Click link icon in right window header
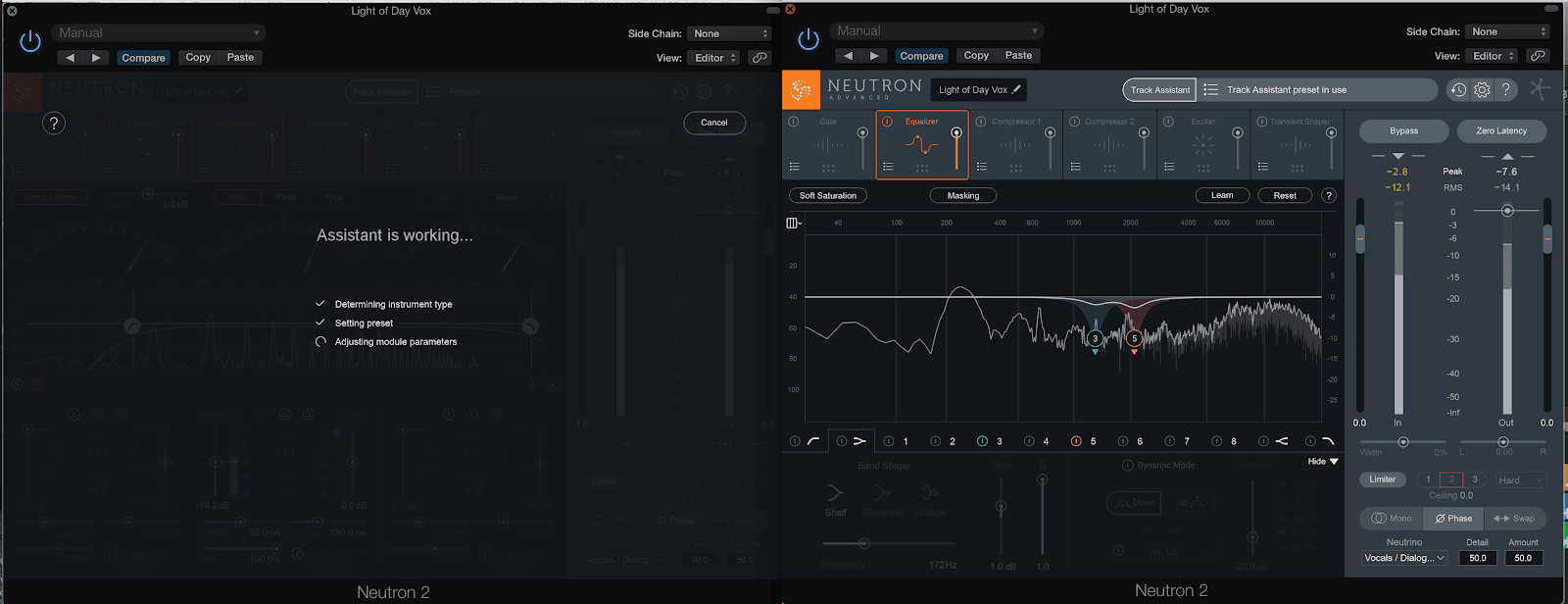The image size is (1568, 604). [x=1538, y=56]
